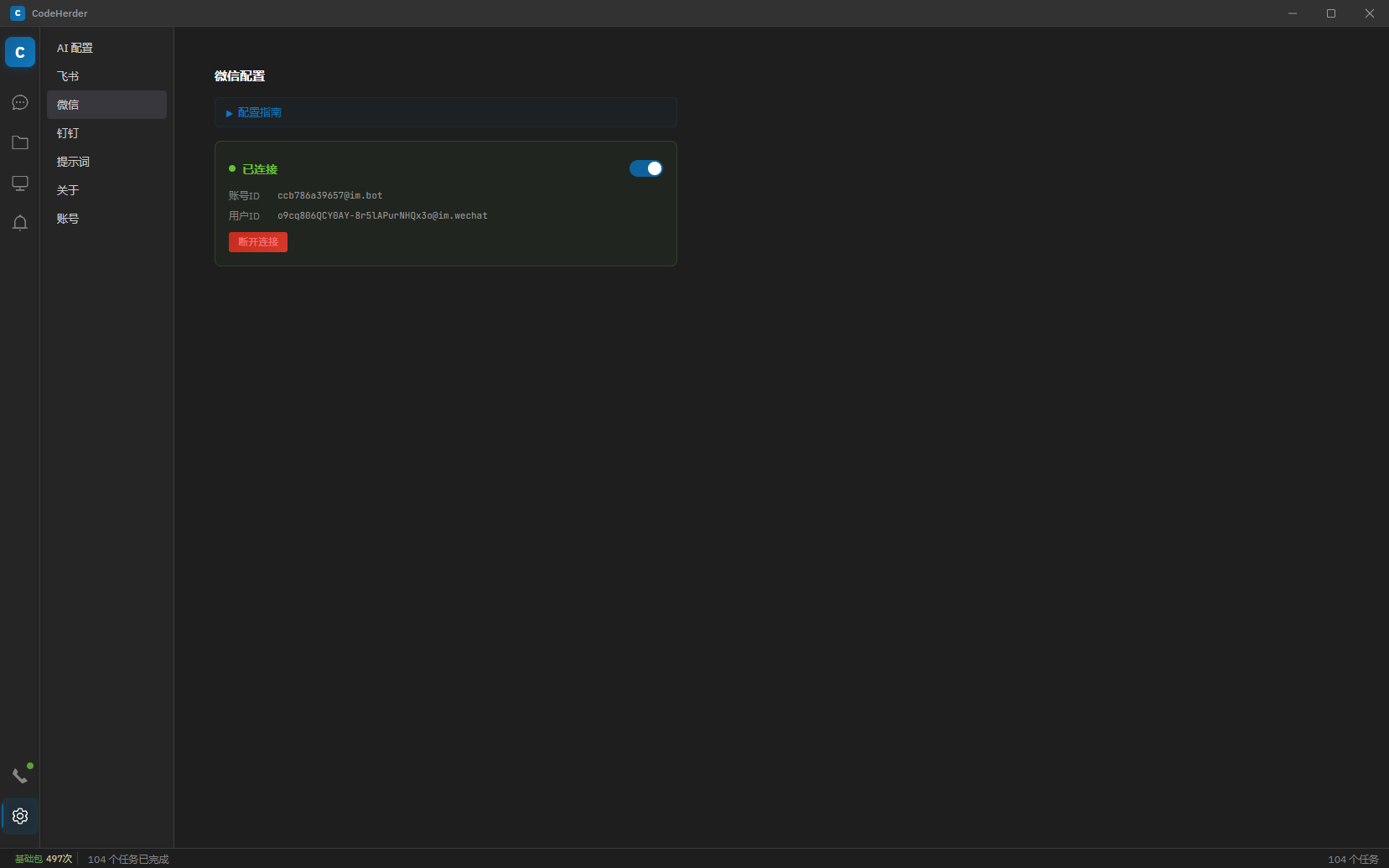The height and width of the screenshot is (868, 1389).
Task: Click the 微信配置 heading
Action: tap(240, 76)
